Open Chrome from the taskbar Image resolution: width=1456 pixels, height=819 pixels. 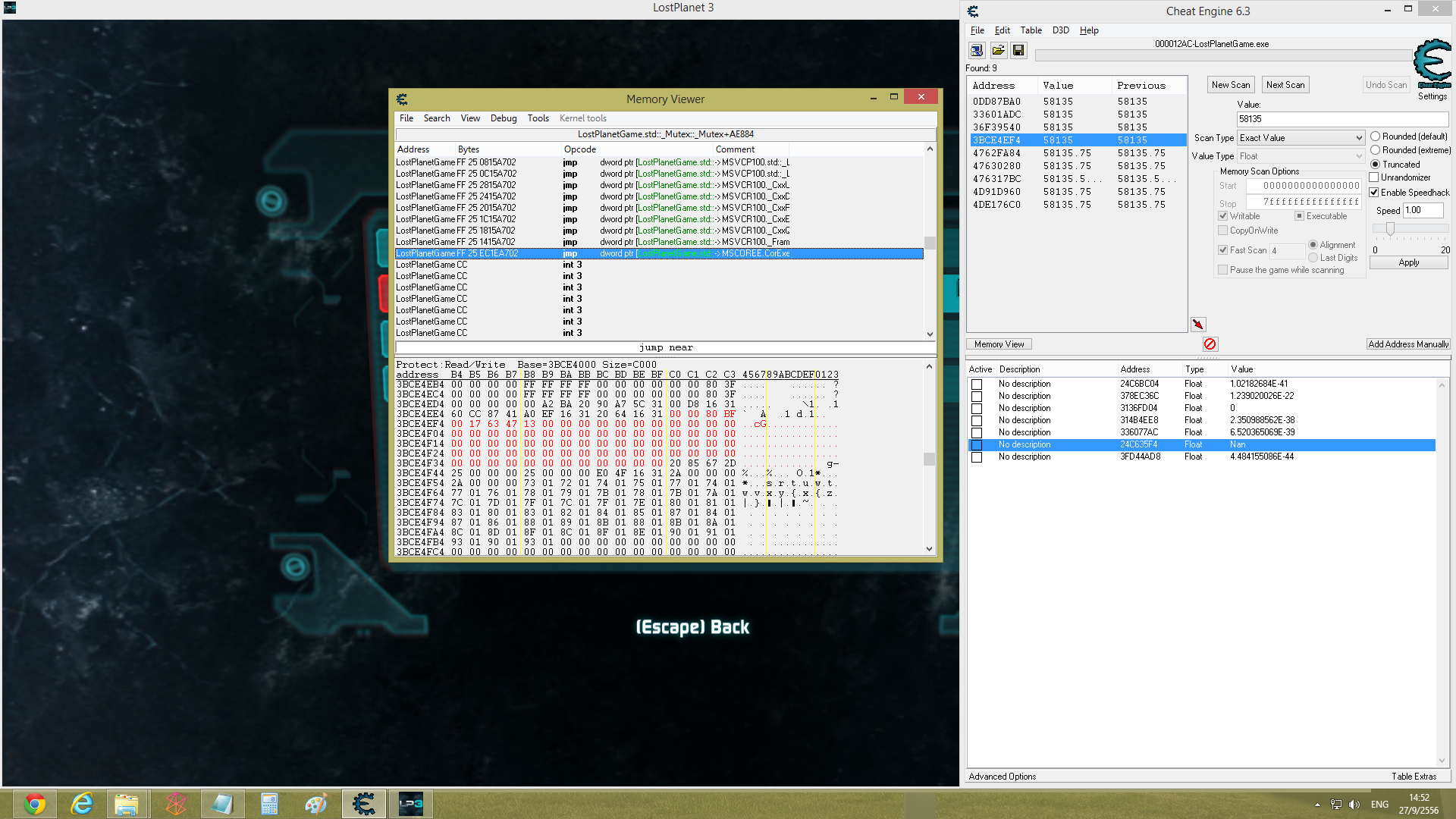click(x=35, y=804)
